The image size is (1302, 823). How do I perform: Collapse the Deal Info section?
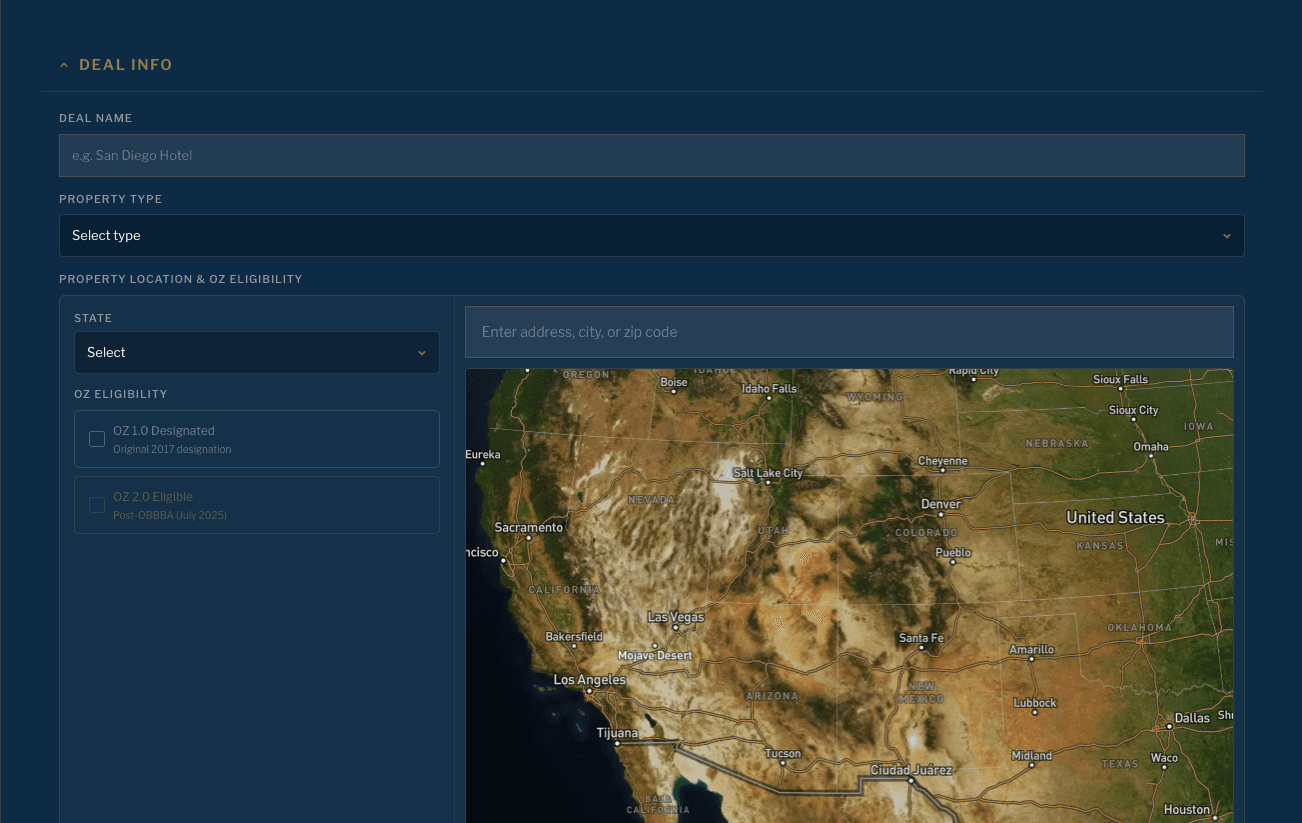(115, 65)
